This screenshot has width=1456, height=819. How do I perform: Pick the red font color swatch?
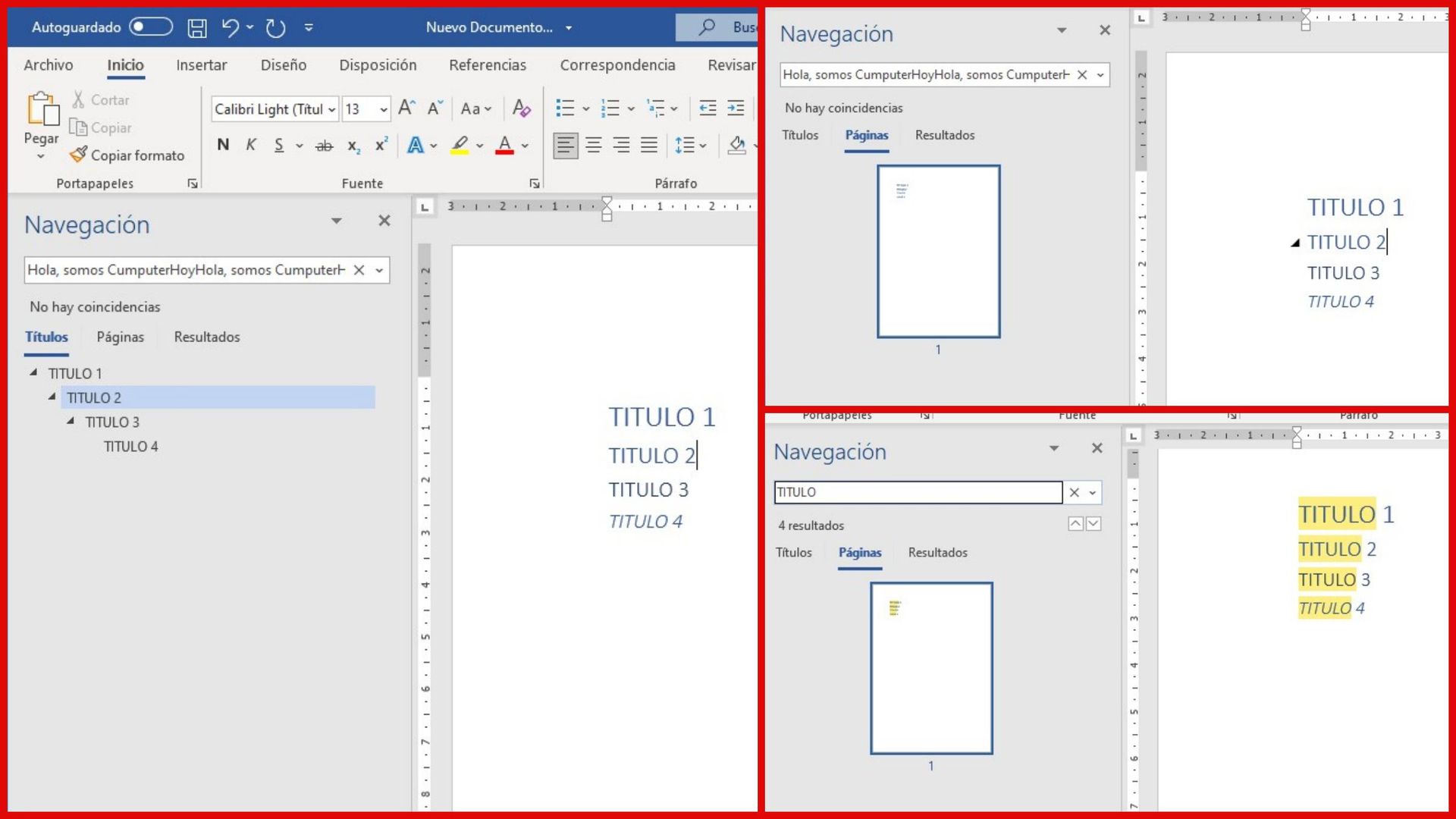pyautogui.click(x=504, y=145)
